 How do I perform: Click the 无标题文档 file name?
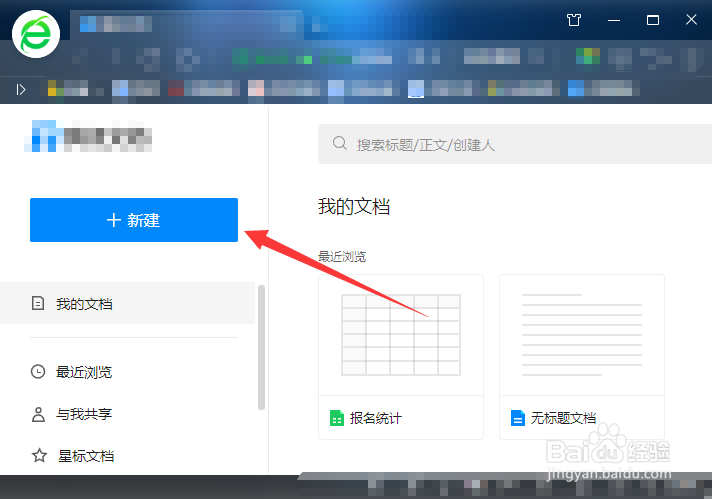pyautogui.click(x=563, y=418)
